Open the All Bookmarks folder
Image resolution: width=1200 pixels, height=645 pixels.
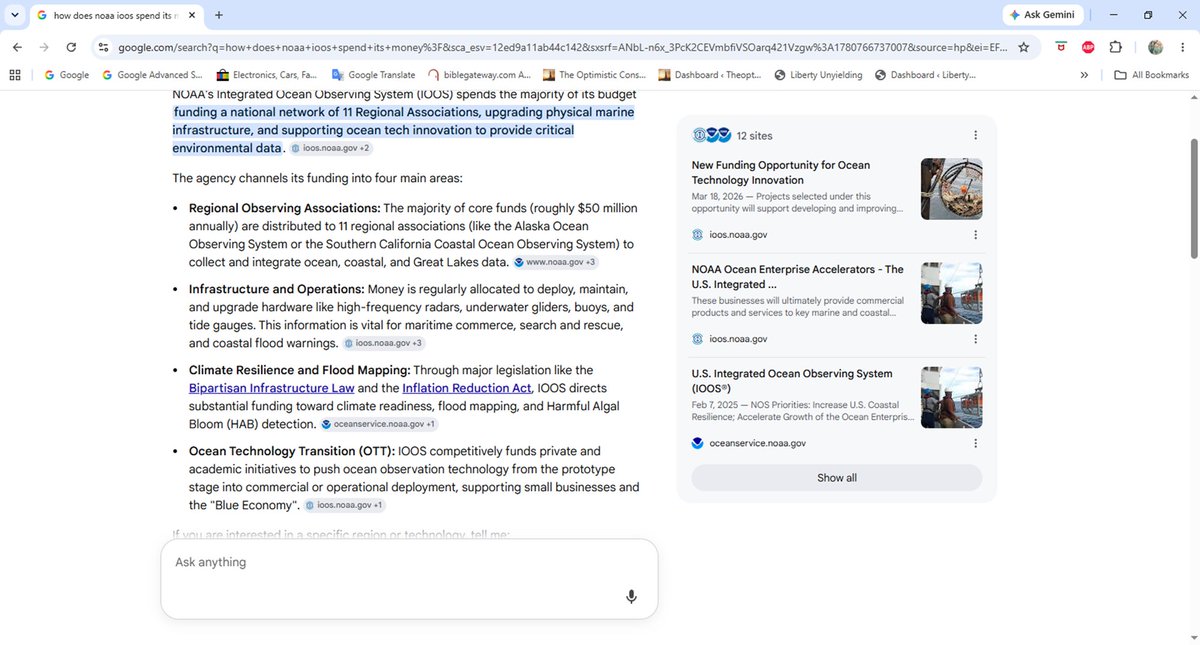(x=1152, y=74)
